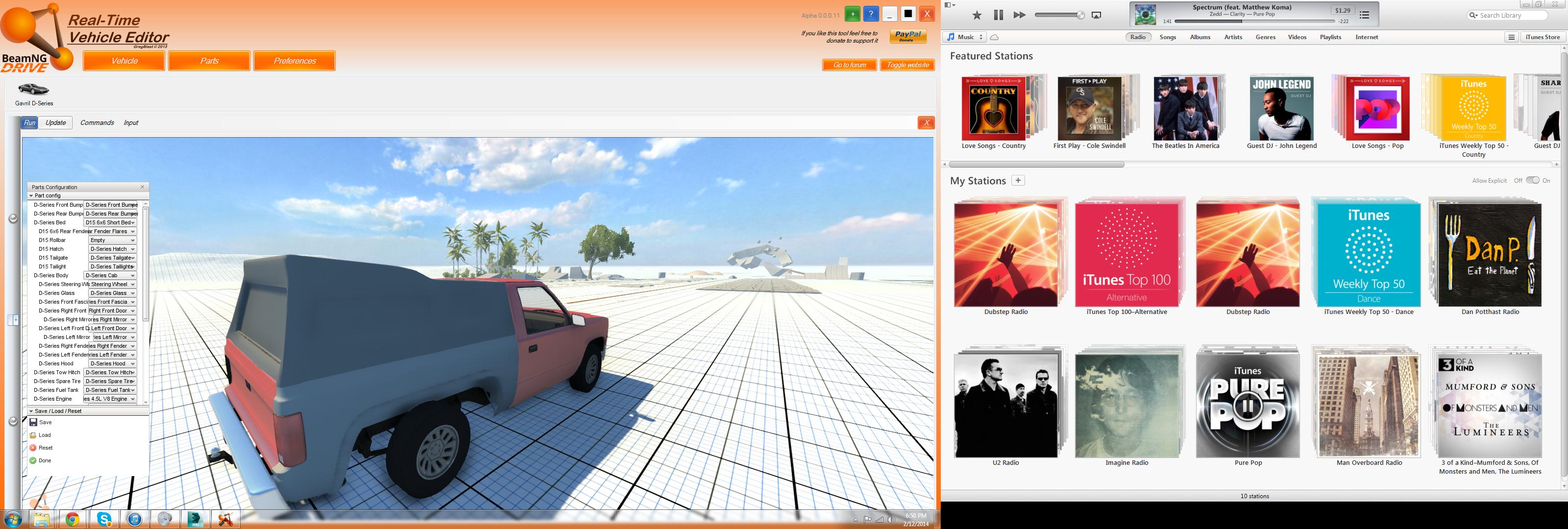Open the D-Series Body dropdown
The width and height of the screenshot is (1568, 529).
[x=110, y=275]
